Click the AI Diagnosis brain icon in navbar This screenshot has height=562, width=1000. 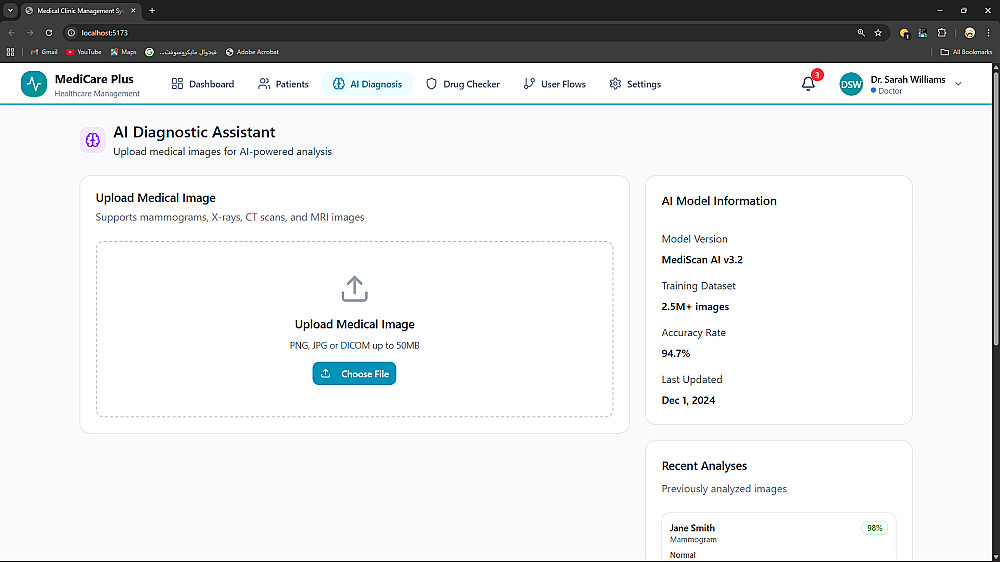[x=339, y=84]
